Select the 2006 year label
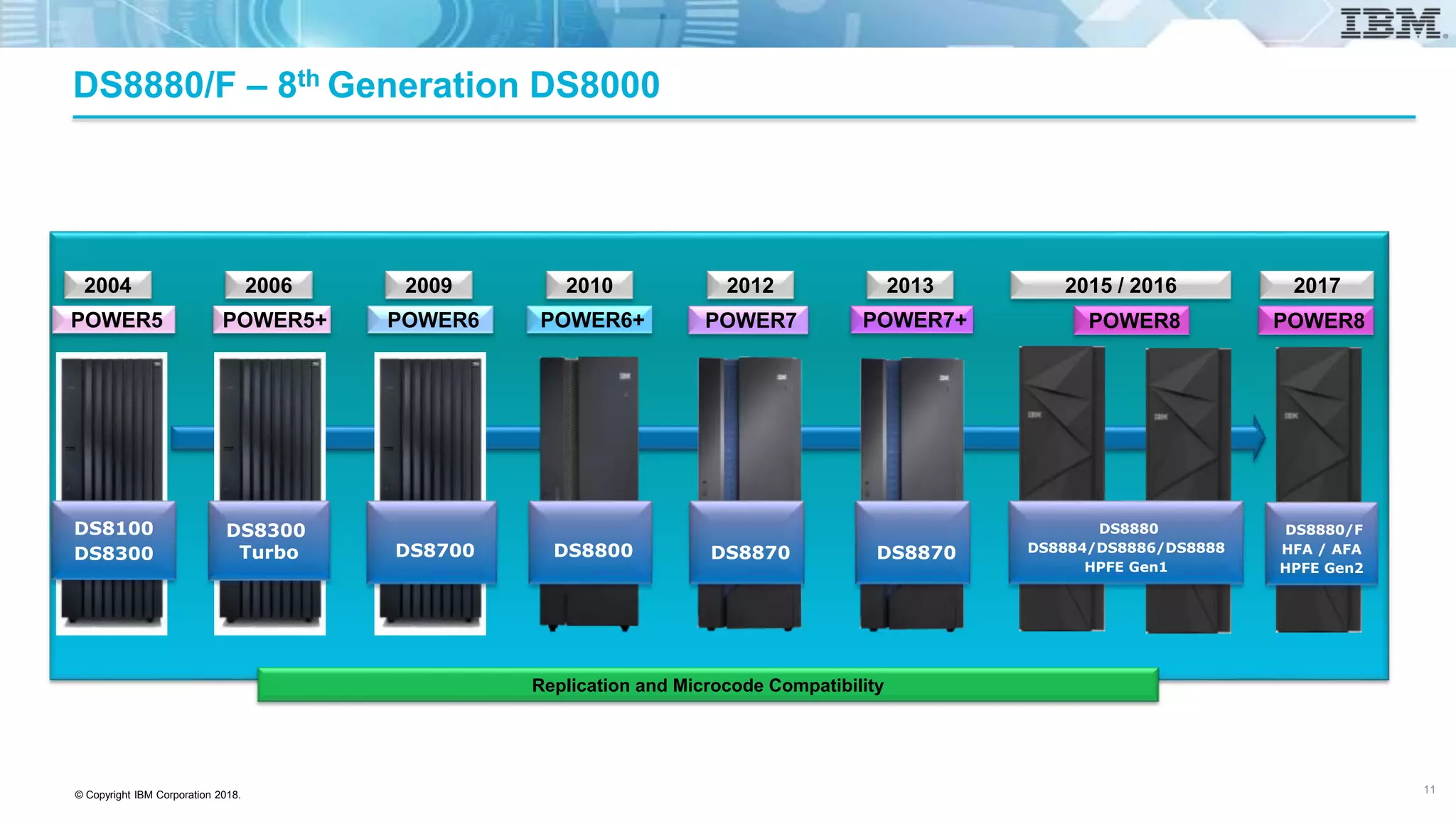The width and height of the screenshot is (1456, 819). (269, 285)
